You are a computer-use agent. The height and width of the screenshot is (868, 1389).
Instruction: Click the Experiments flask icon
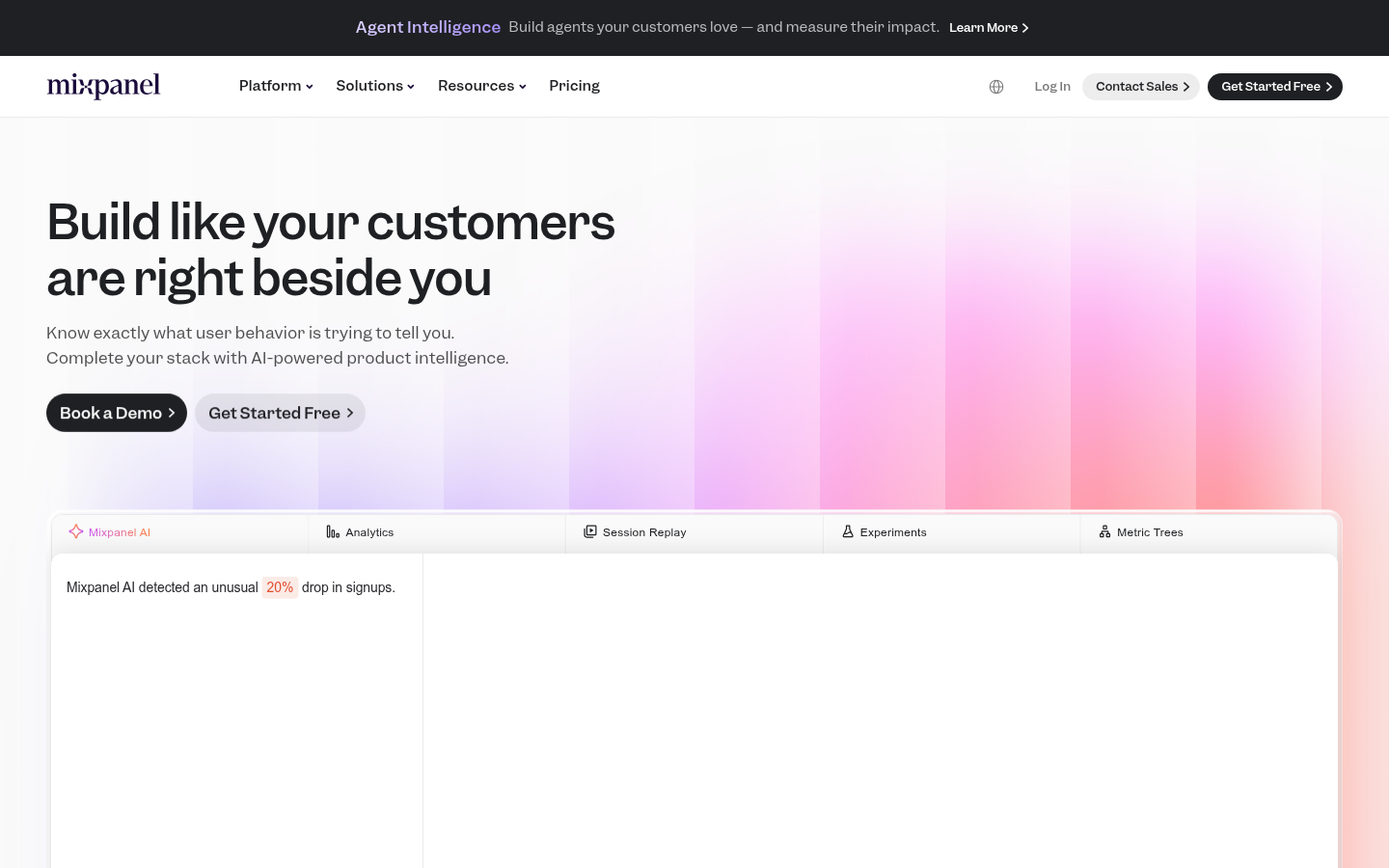(848, 531)
